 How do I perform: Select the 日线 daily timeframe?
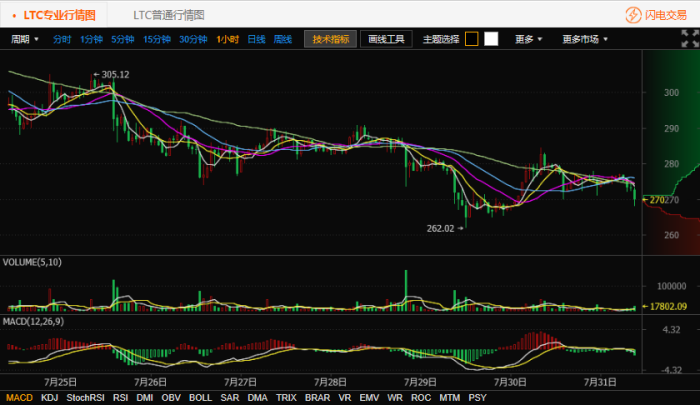pos(257,39)
